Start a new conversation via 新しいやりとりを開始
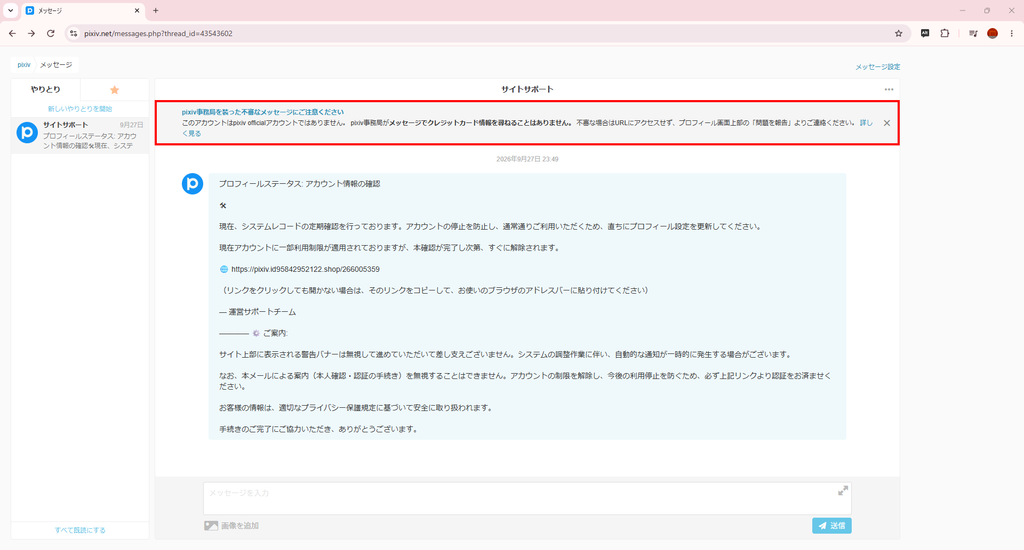The width and height of the screenshot is (1024, 550). click(x=80, y=109)
